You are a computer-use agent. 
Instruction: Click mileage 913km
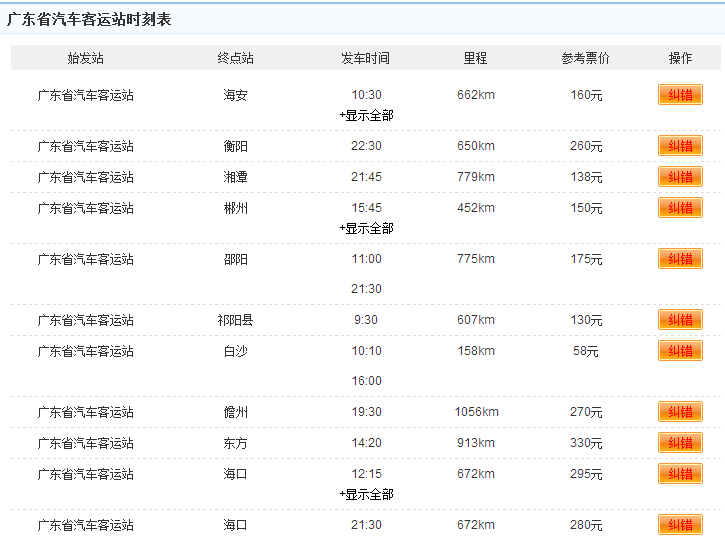476,443
